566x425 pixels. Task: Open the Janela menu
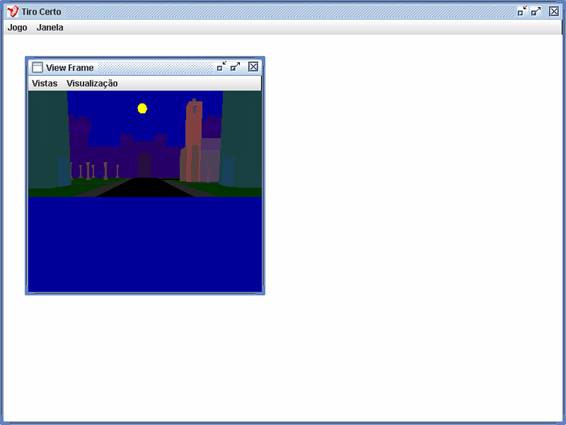point(50,27)
